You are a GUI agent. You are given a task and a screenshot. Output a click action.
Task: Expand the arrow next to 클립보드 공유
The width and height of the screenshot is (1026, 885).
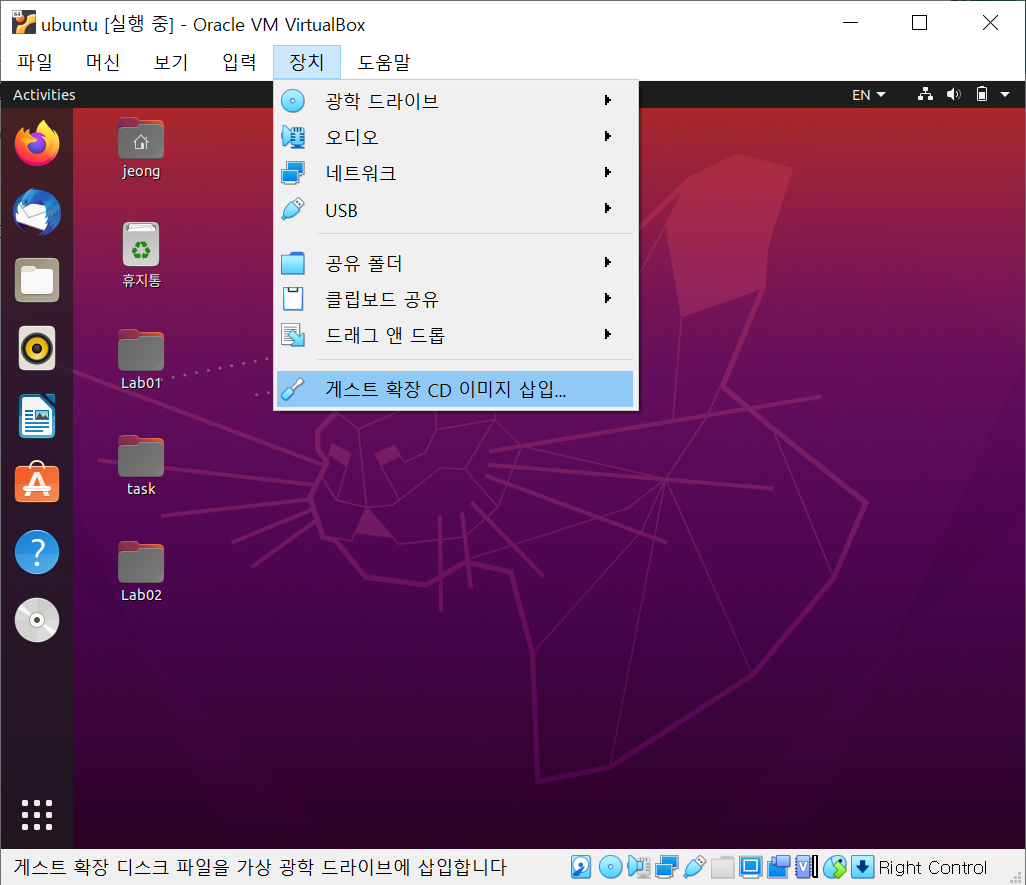608,298
